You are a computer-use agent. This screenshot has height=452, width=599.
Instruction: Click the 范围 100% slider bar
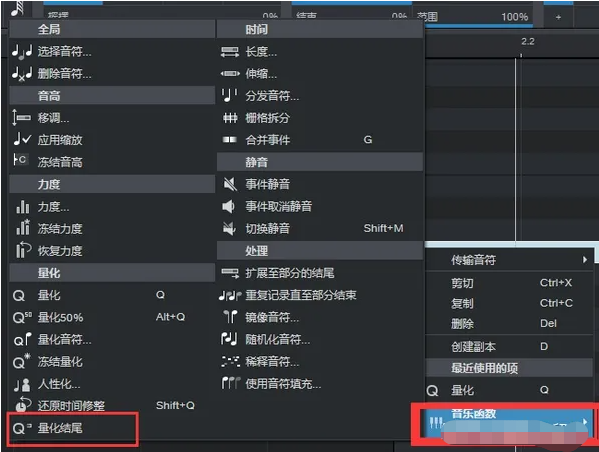coord(474,18)
